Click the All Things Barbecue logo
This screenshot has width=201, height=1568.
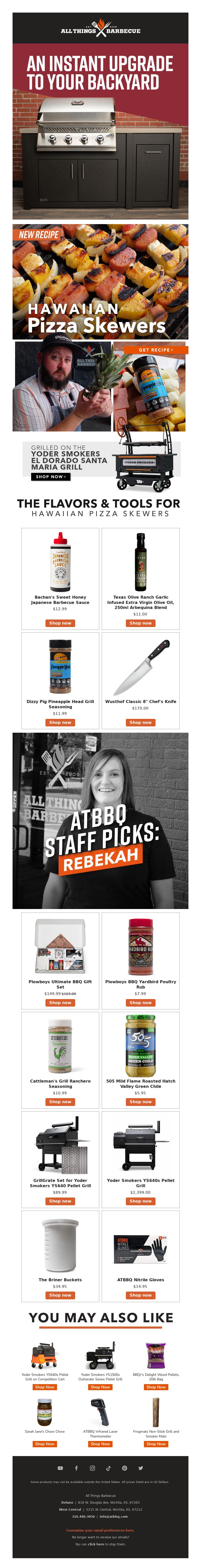pos(100,28)
